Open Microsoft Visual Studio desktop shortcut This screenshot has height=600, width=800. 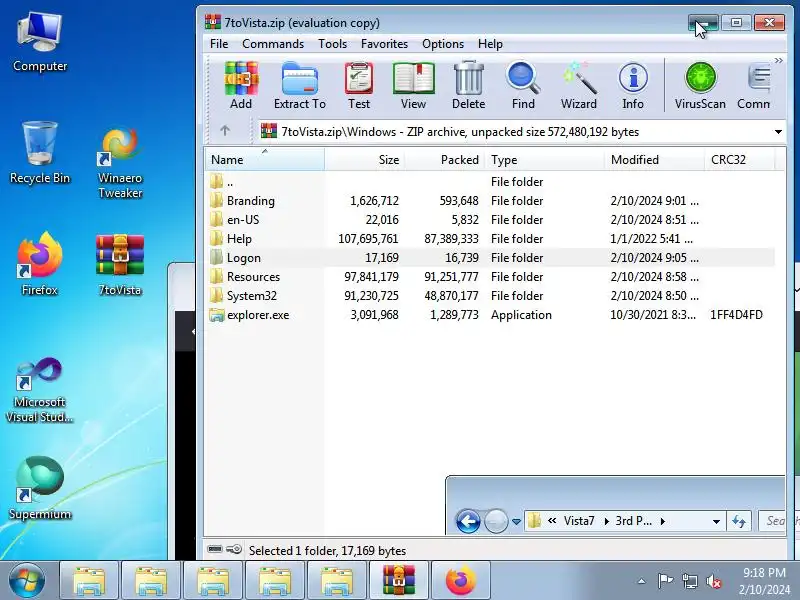click(x=40, y=390)
